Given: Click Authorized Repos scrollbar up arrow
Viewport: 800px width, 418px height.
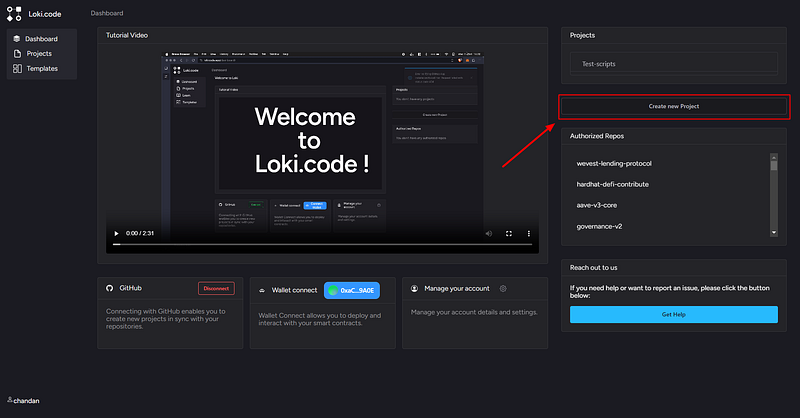Looking at the screenshot, I should pos(774,157).
